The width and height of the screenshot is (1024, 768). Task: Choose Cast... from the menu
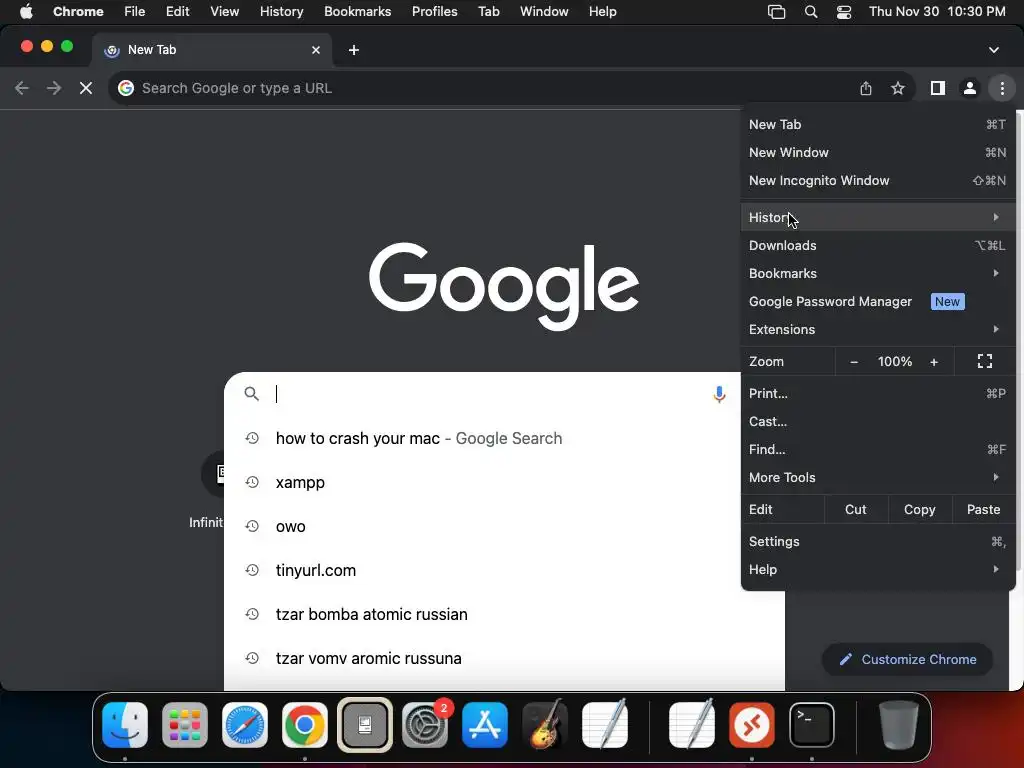coord(878,421)
